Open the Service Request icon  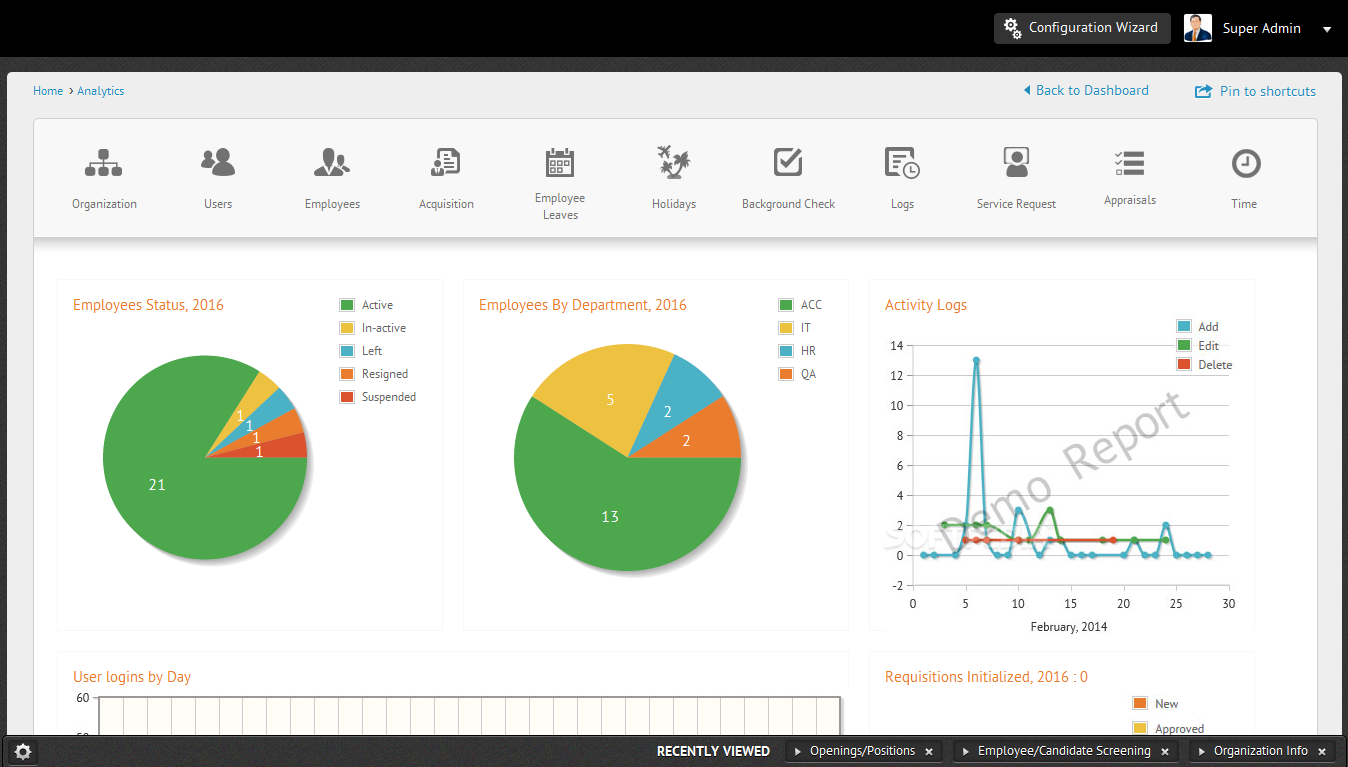click(1016, 163)
